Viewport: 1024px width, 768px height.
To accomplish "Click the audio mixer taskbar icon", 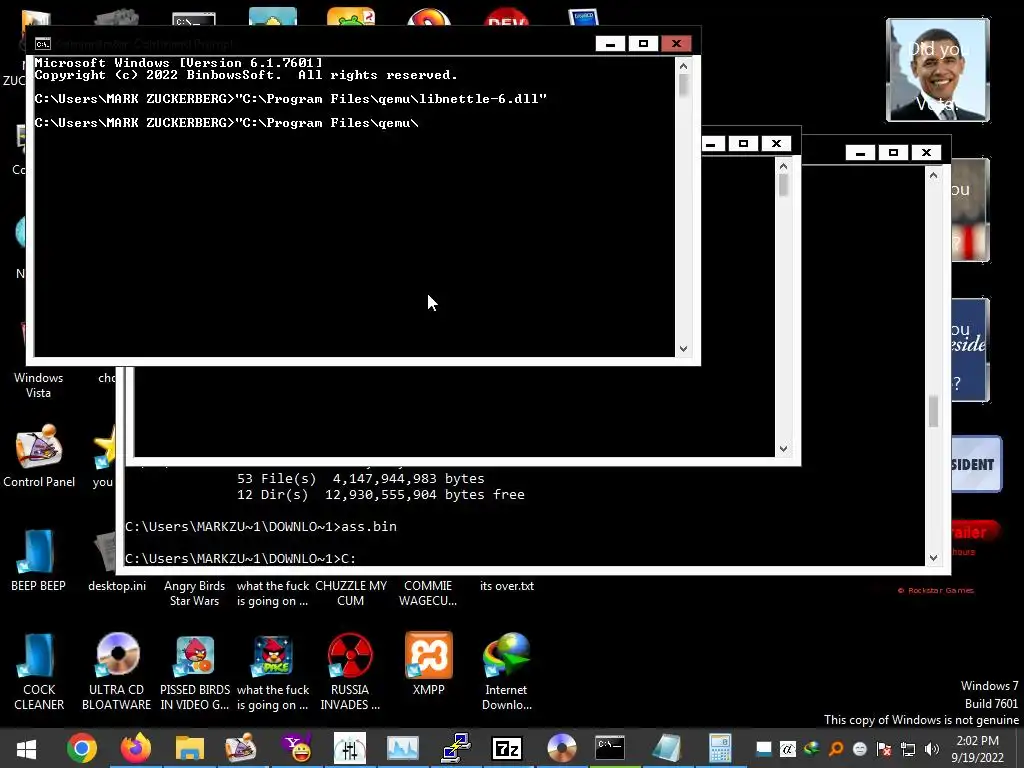I will click(350, 748).
